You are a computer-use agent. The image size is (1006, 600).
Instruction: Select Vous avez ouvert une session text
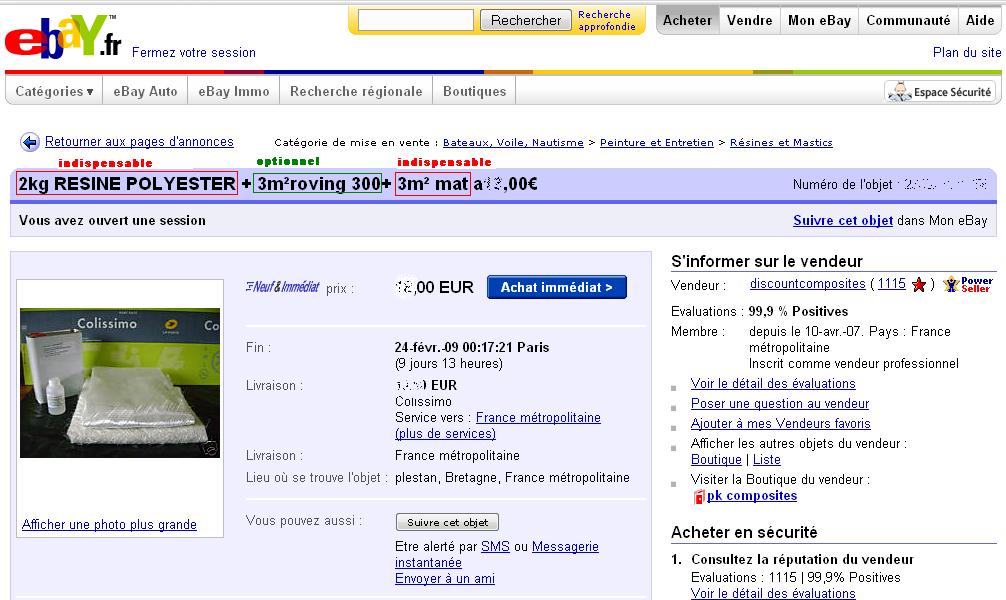click(x=112, y=220)
